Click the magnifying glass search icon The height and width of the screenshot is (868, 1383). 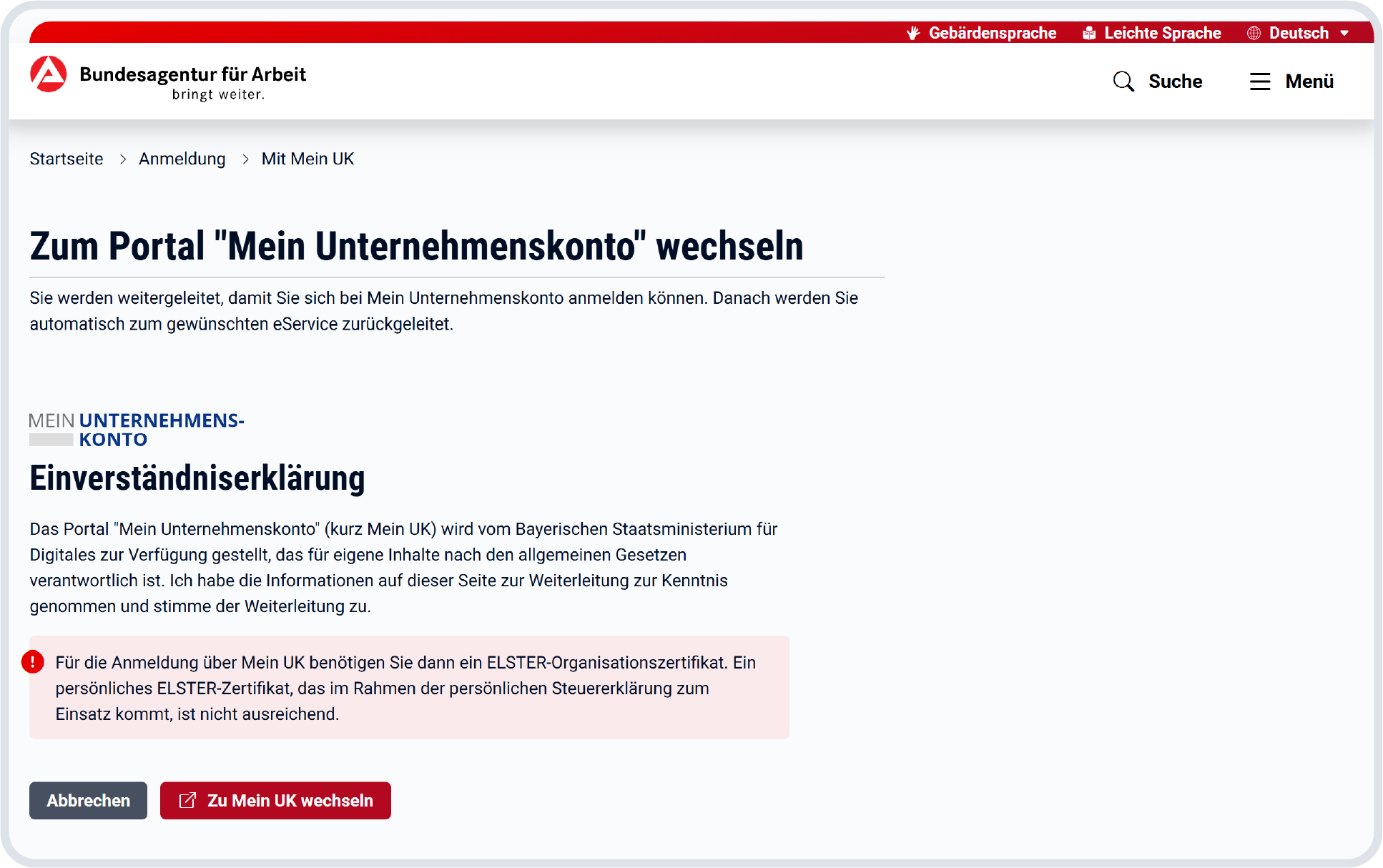click(1123, 81)
